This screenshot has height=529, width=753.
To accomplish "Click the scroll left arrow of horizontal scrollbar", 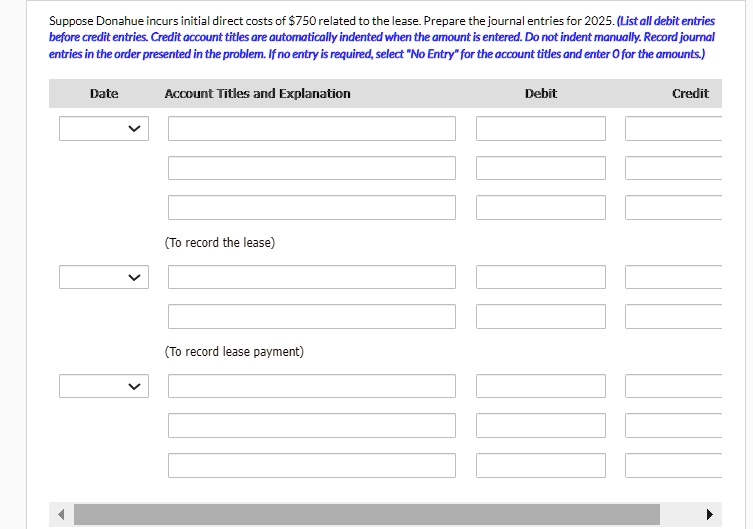I will pyautogui.click(x=61, y=515).
